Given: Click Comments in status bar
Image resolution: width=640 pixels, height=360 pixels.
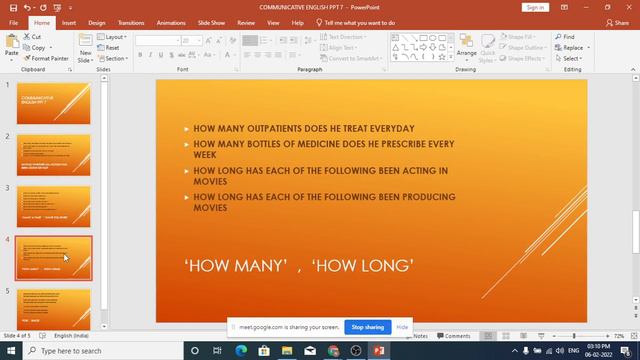Looking at the screenshot, I should pyautogui.click(x=453, y=336).
